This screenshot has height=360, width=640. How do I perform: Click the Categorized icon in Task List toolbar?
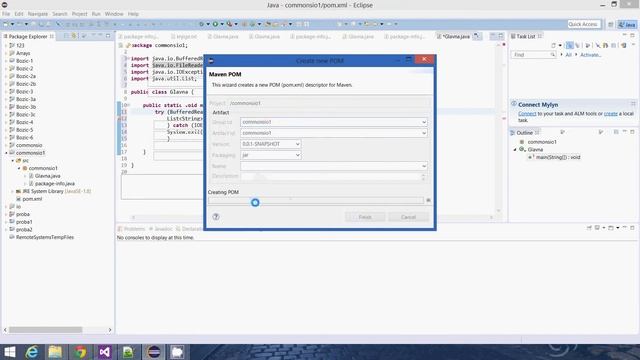[x=569, y=45]
